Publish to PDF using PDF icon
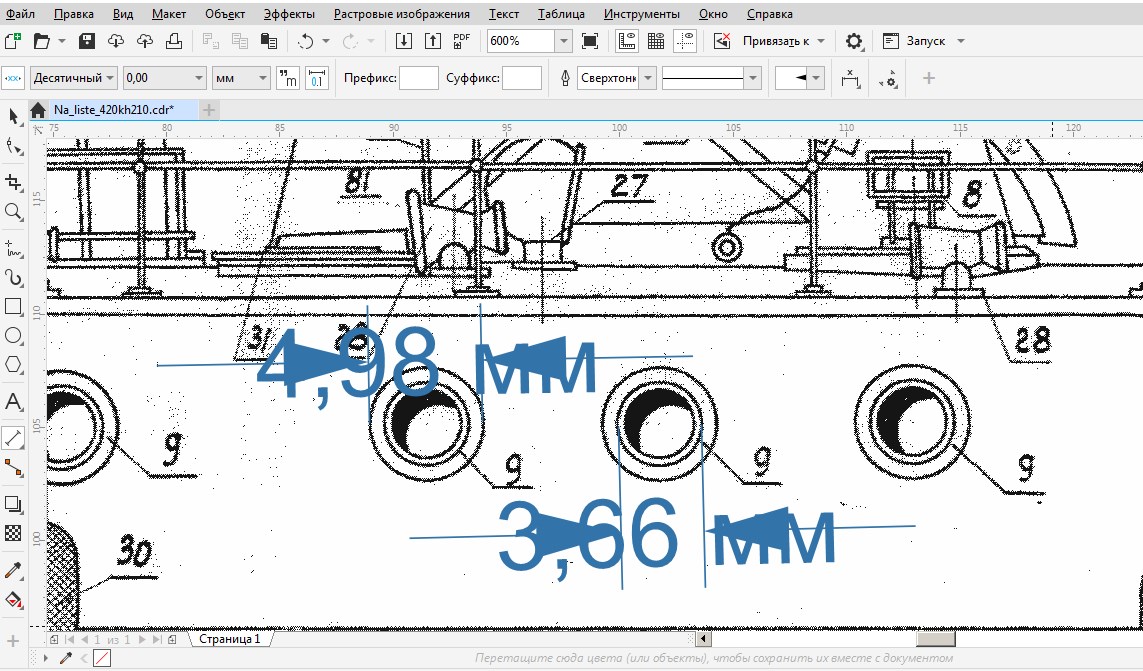Image resolution: width=1143 pixels, height=671 pixels. pos(461,41)
